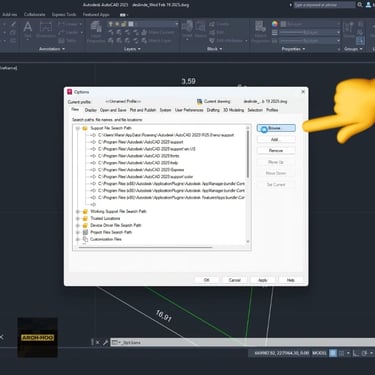The width and height of the screenshot is (375, 375).
Task: Click the search magnifier icon
Action: pyautogui.click(x=360, y=5)
